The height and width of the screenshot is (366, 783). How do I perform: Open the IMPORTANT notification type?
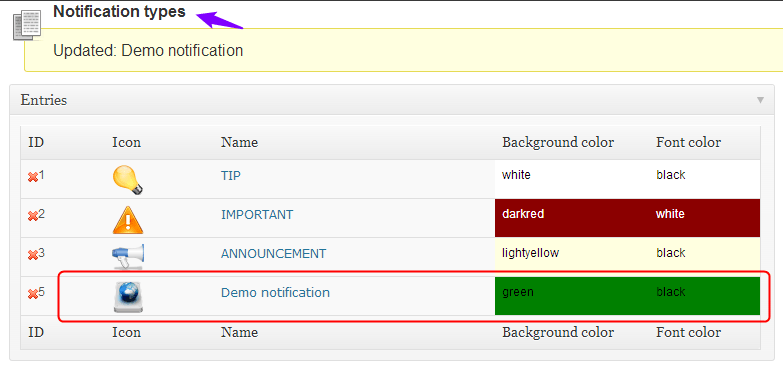click(257, 215)
